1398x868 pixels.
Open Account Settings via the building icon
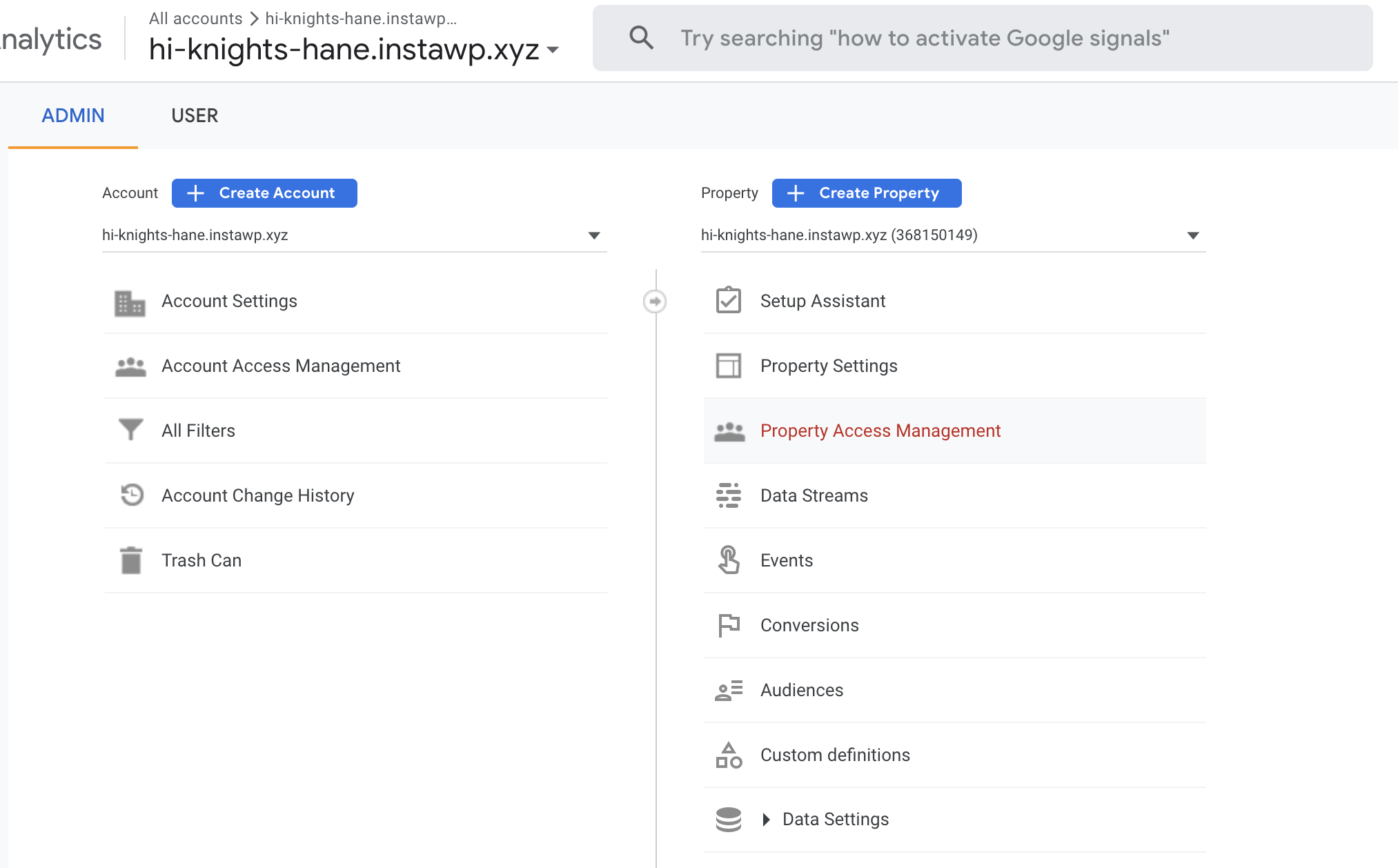130,302
